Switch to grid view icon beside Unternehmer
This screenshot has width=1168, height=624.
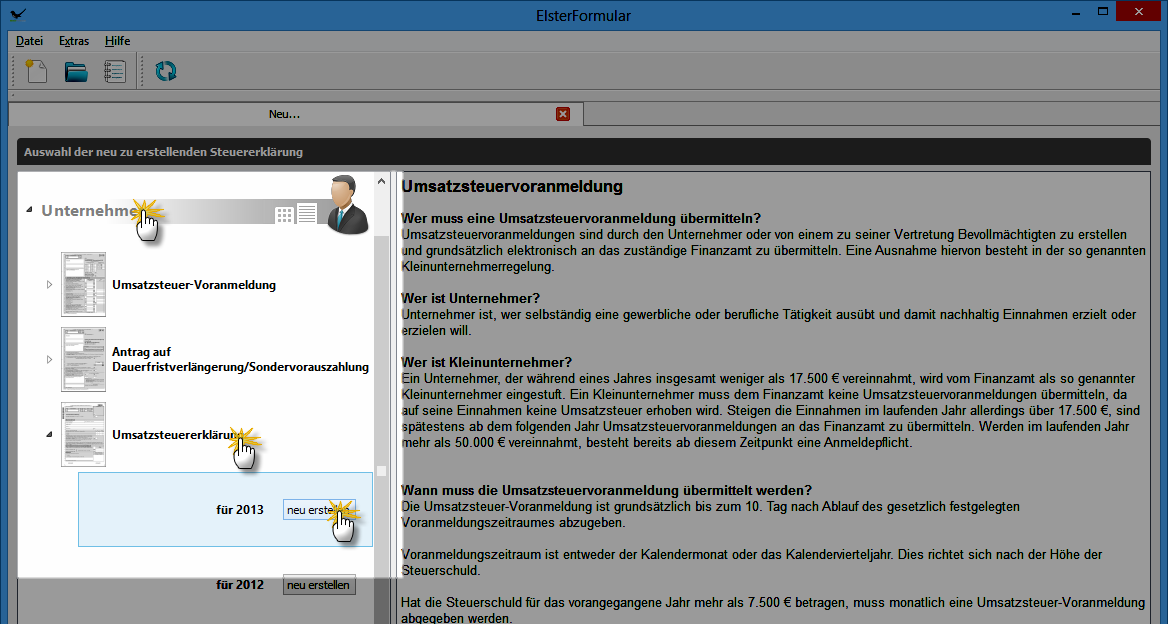284,215
